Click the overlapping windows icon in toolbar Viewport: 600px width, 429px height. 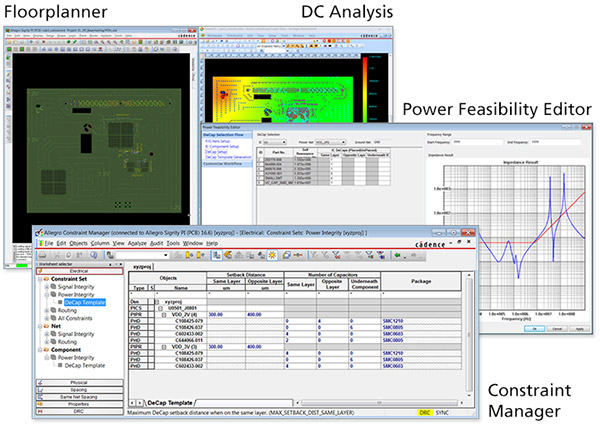point(286,255)
